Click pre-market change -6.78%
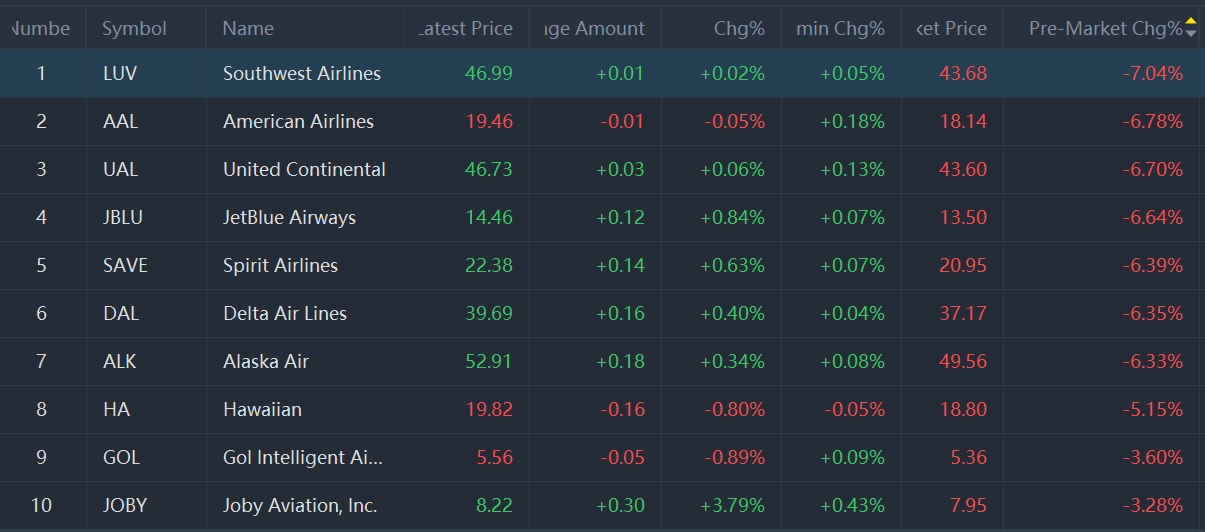The height and width of the screenshot is (532, 1205). pyautogui.click(x=1151, y=121)
